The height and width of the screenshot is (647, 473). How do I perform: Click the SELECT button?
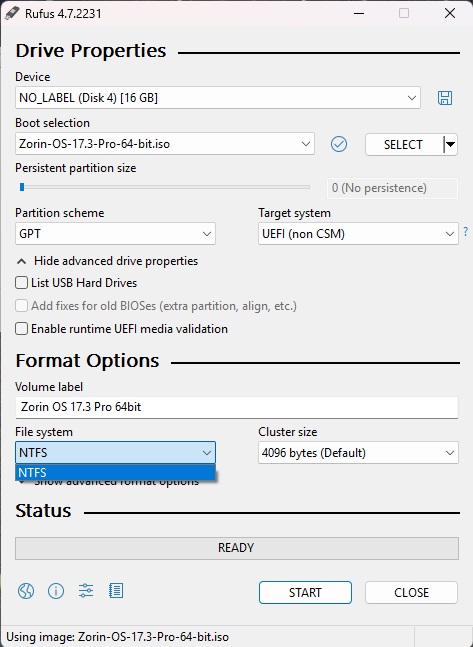403,144
